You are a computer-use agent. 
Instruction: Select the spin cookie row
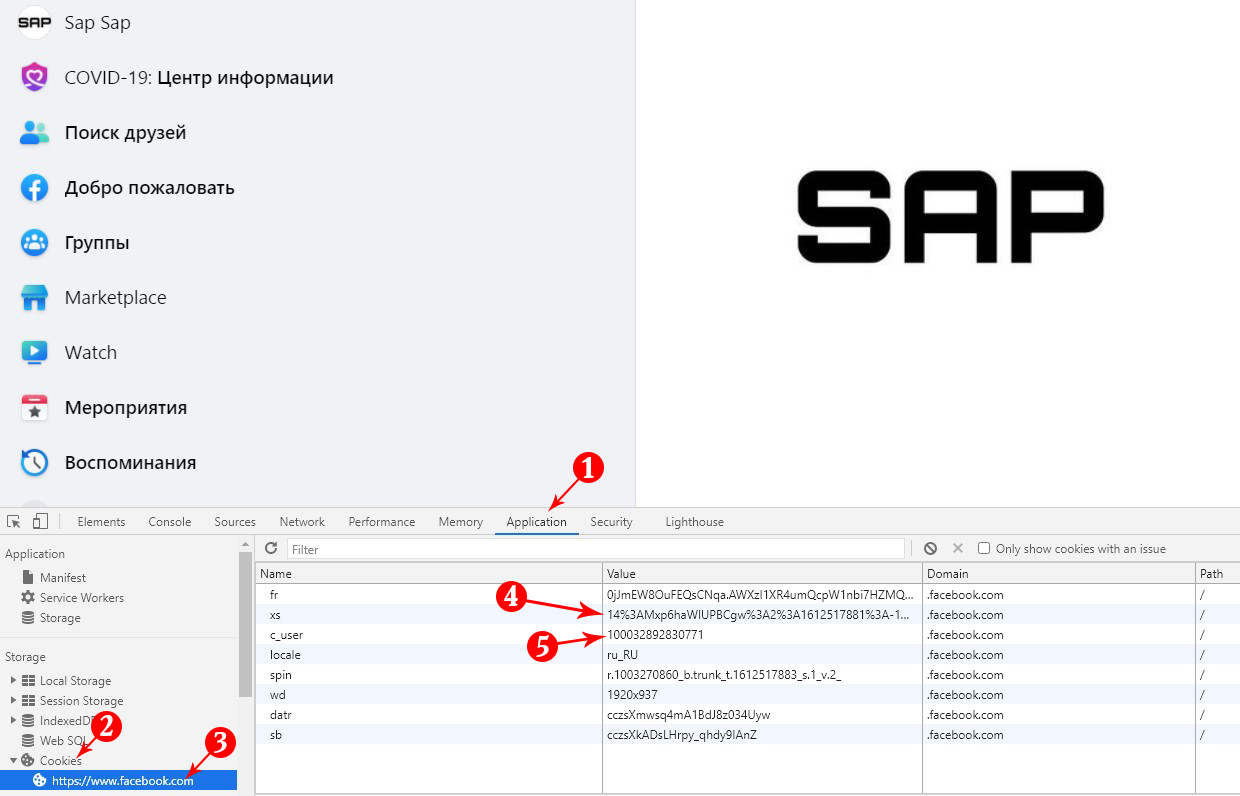748,674
